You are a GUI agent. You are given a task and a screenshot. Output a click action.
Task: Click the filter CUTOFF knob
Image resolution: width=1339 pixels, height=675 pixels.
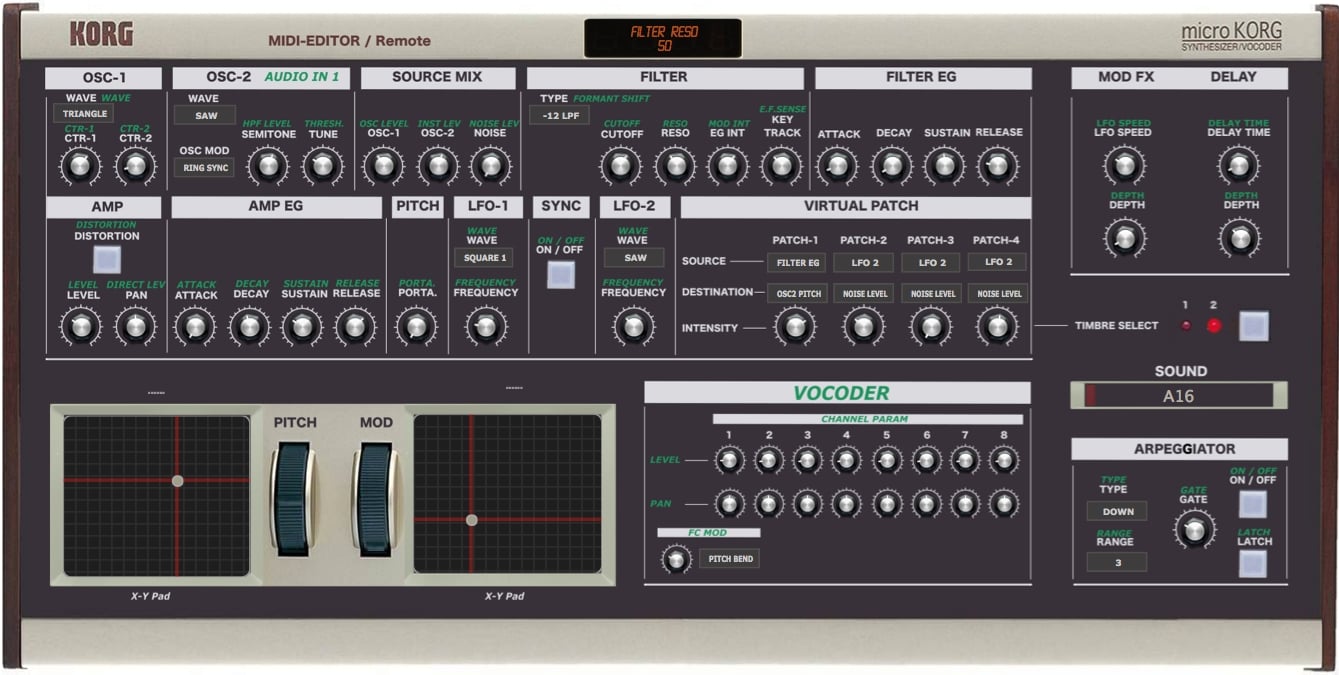[621, 166]
